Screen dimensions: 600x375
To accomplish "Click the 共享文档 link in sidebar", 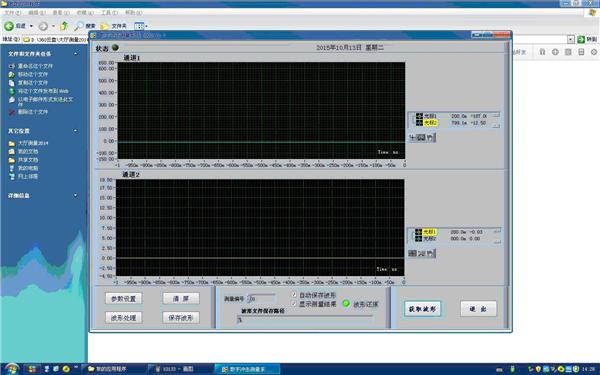I will point(28,160).
